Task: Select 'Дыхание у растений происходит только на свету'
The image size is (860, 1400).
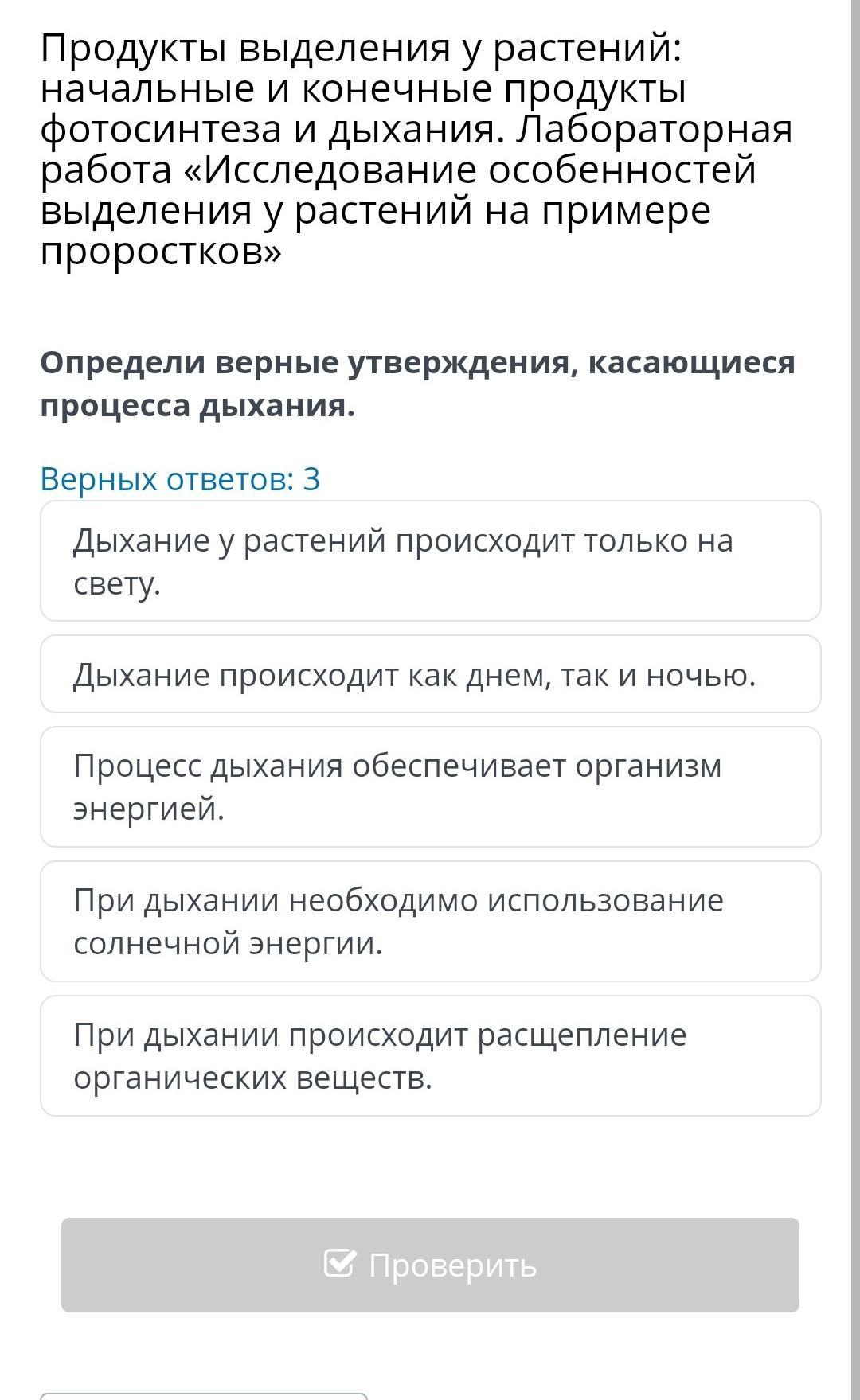Action: (430, 561)
